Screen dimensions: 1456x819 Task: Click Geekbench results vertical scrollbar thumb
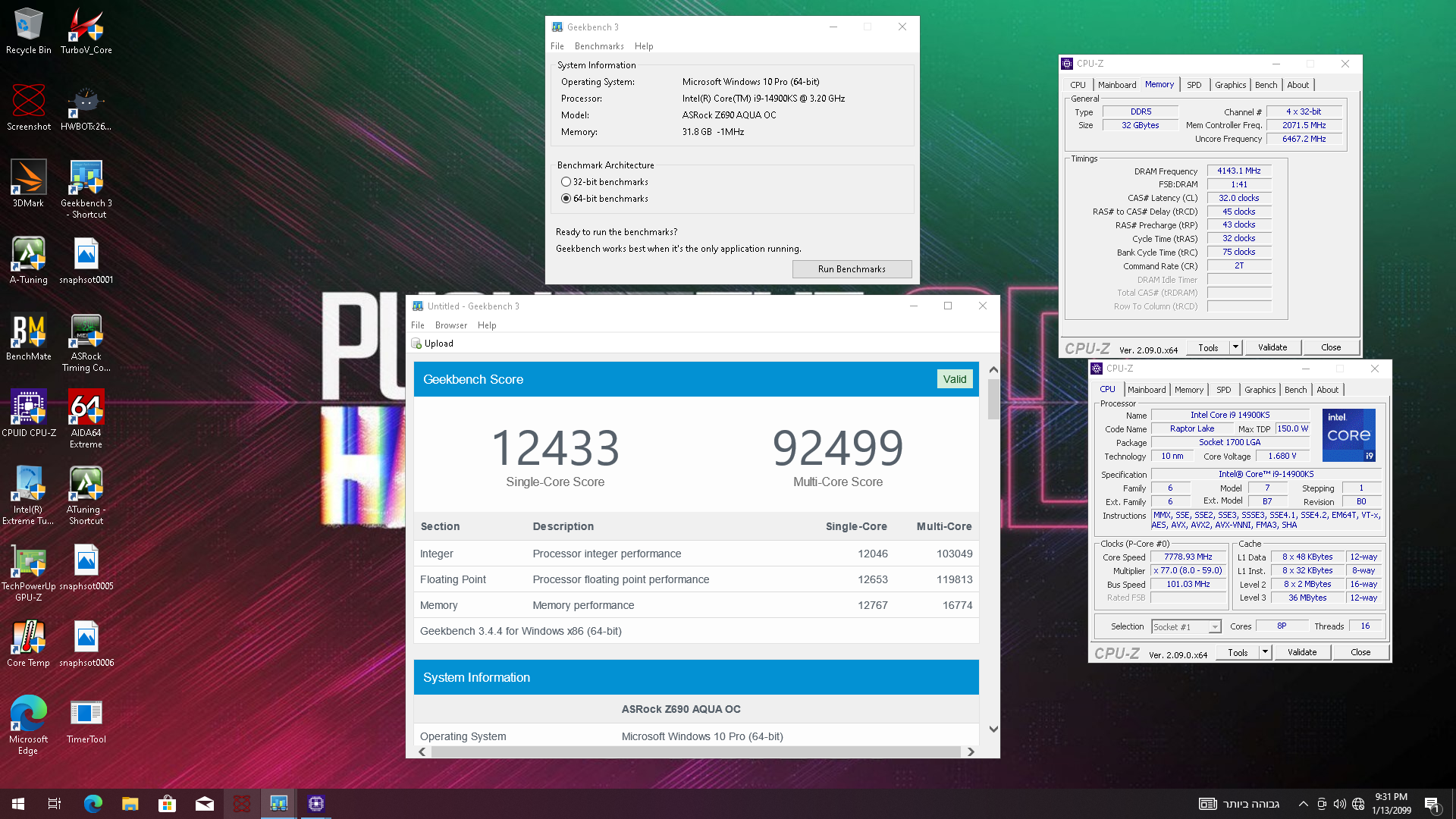(993, 400)
